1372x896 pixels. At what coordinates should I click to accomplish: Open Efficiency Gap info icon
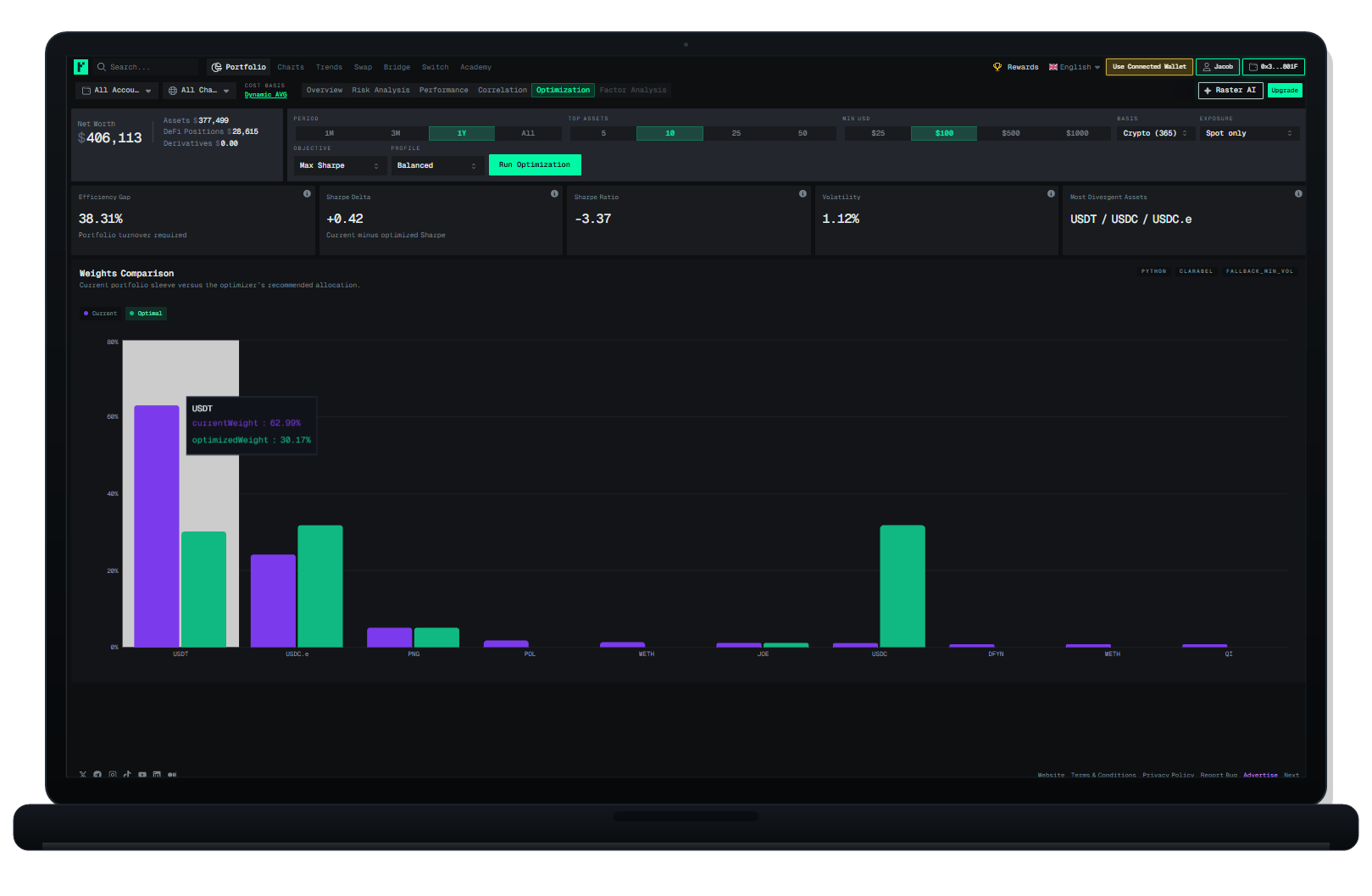[307, 194]
